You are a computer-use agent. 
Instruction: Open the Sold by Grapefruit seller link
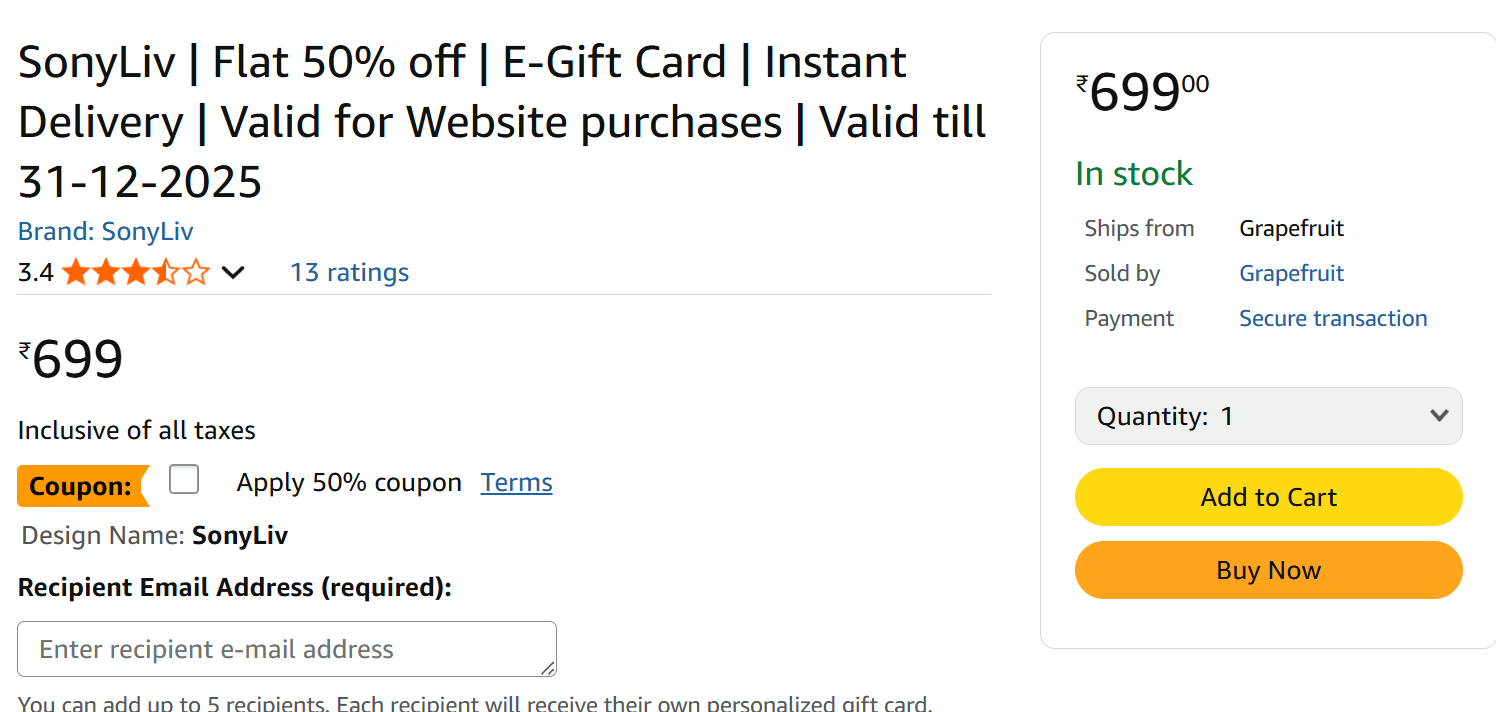pyautogui.click(x=1291, y=274)
